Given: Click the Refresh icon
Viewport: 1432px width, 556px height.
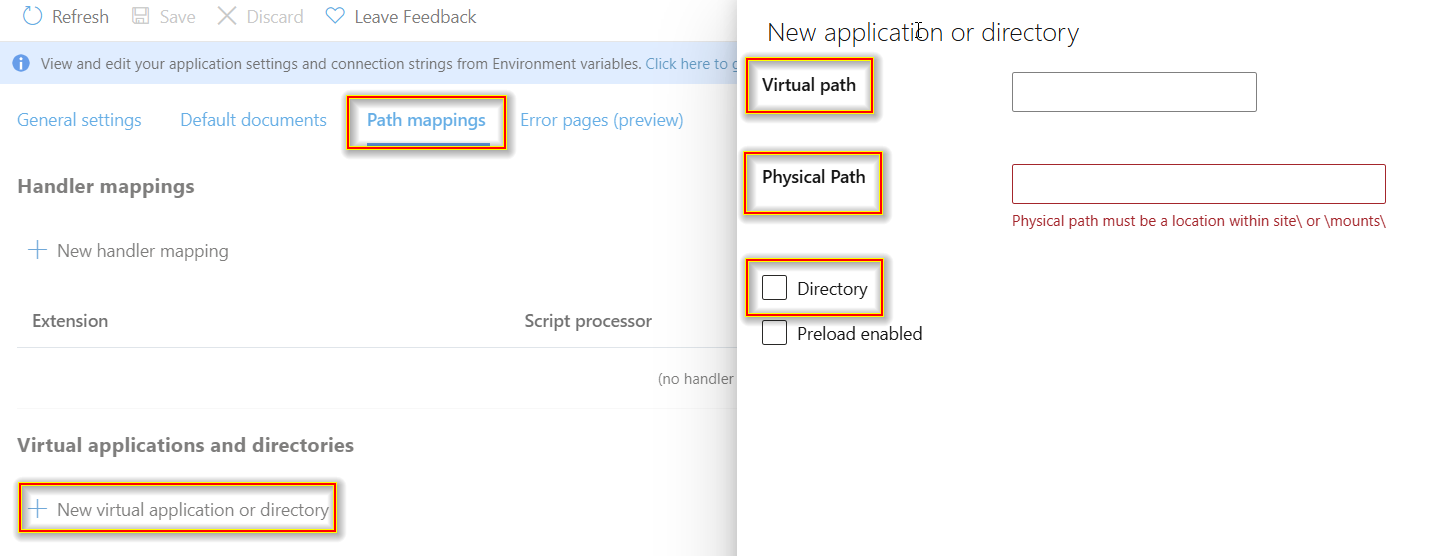Looking at the screenshot, I should [x=32, y=16].
